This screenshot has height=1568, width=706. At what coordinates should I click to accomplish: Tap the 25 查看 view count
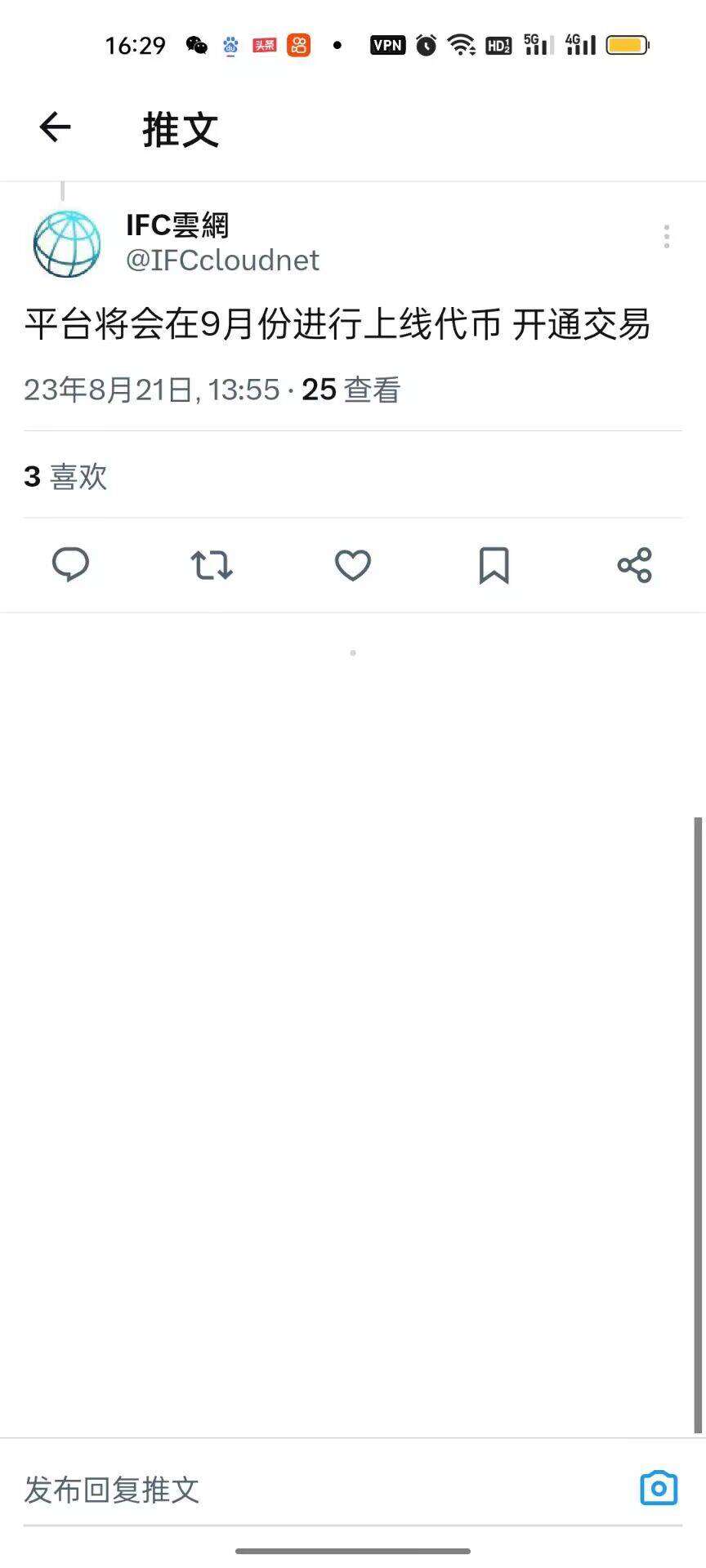pyautogui.click(x=351, y=390)
